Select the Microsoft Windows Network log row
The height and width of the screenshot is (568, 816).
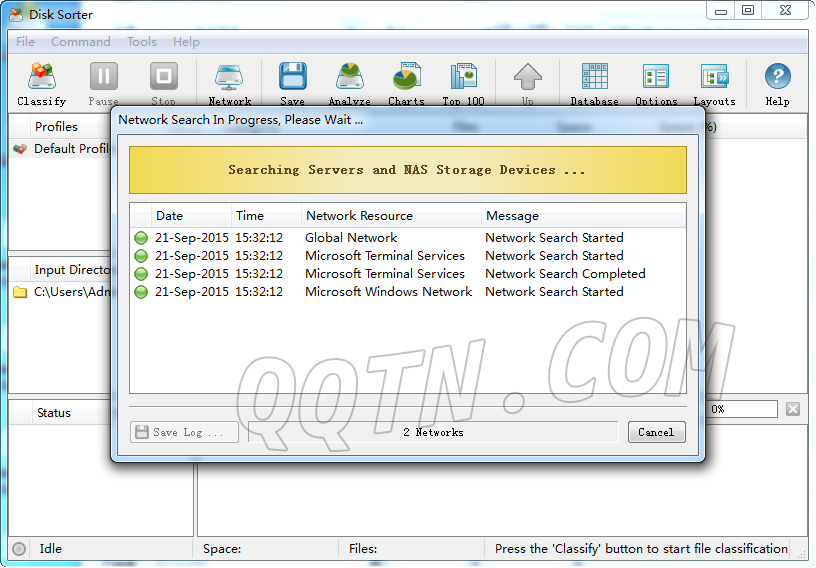[x=388, y=292]
